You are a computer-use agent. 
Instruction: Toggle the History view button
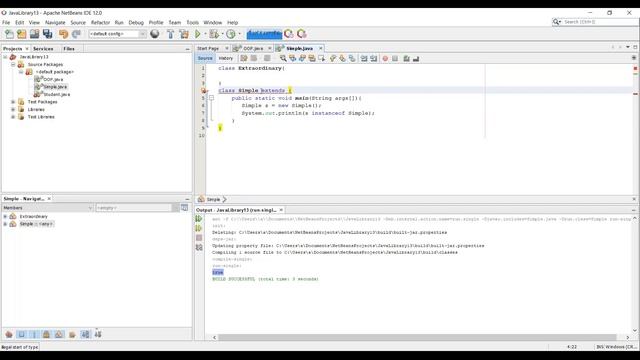tap(226, 58)
